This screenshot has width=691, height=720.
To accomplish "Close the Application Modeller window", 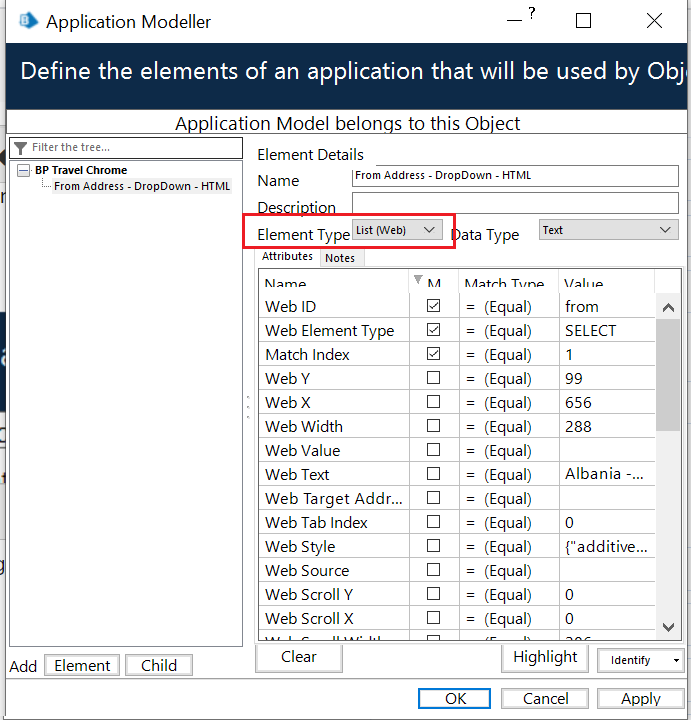I will coord(654,21).
